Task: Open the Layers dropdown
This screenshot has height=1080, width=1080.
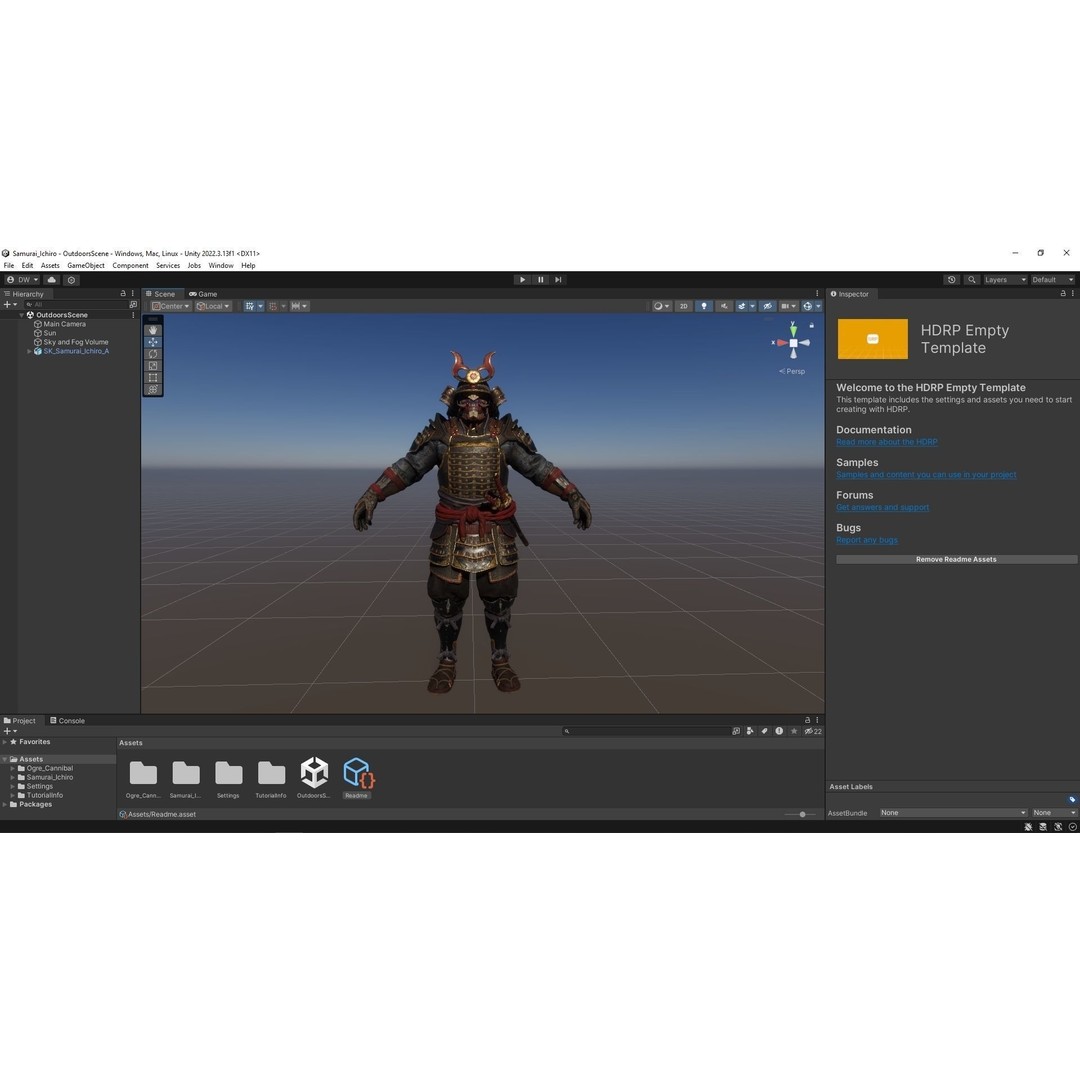Action: point(1005,280)
